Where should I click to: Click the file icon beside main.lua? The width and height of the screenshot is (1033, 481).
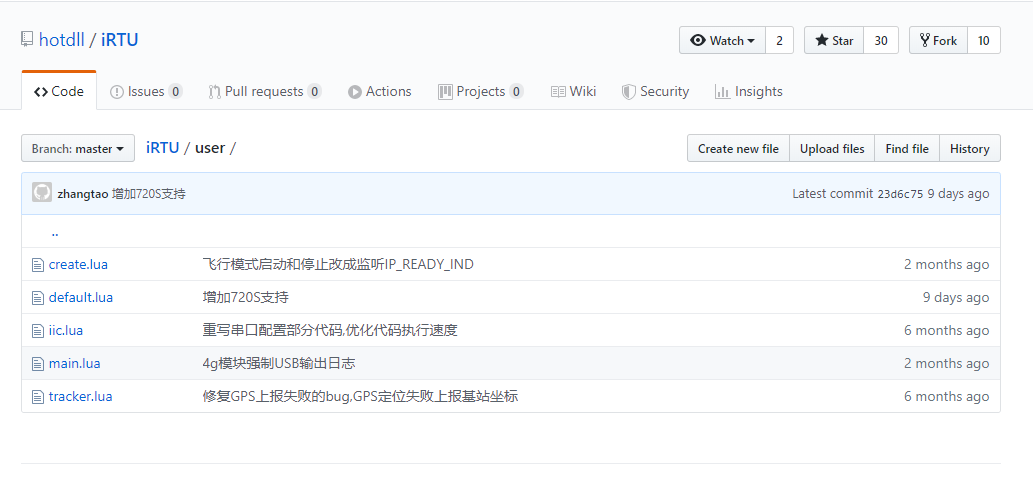click(x=38, y=364)
